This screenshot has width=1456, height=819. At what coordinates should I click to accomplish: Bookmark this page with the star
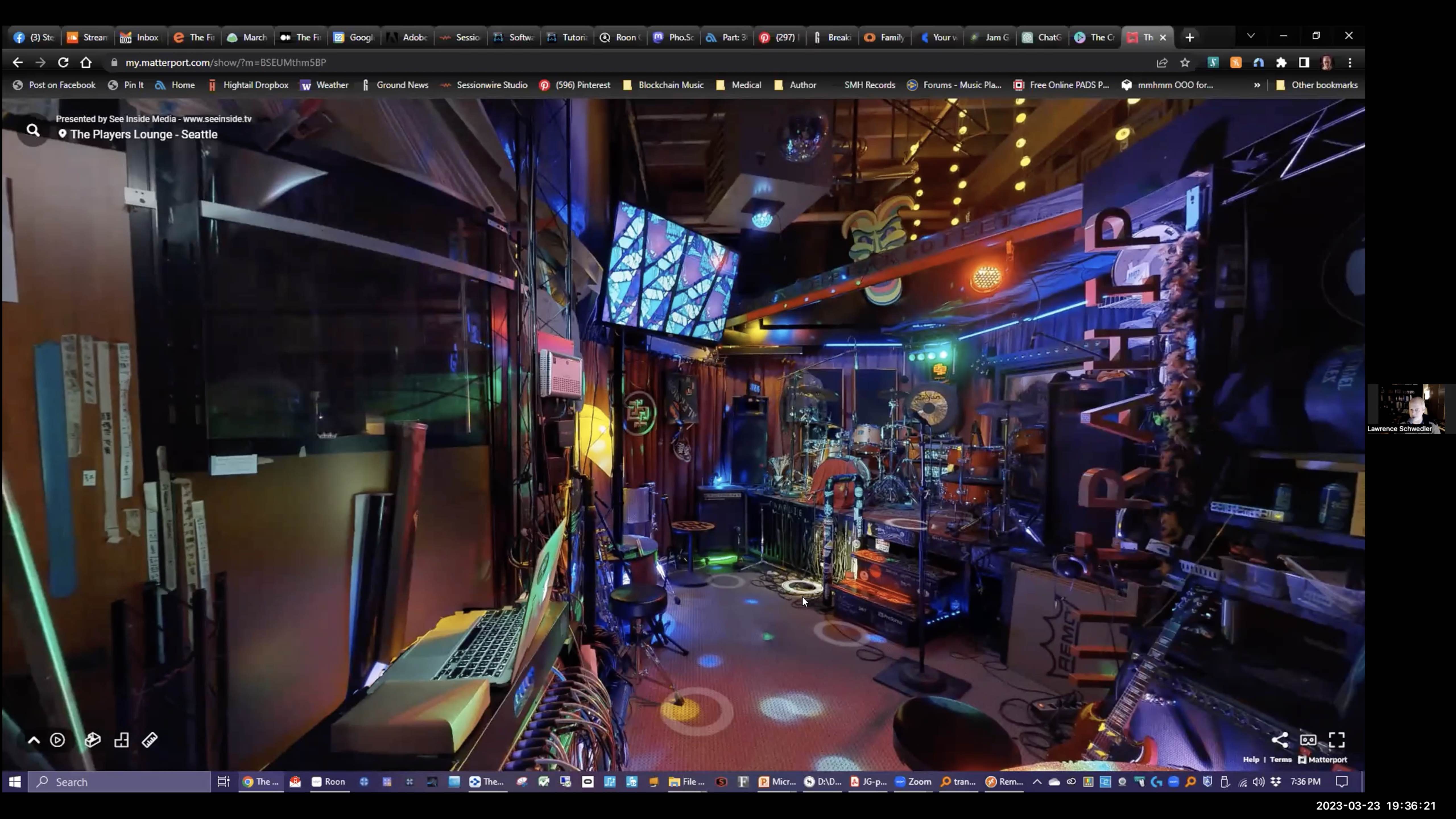pos(1185,63)
